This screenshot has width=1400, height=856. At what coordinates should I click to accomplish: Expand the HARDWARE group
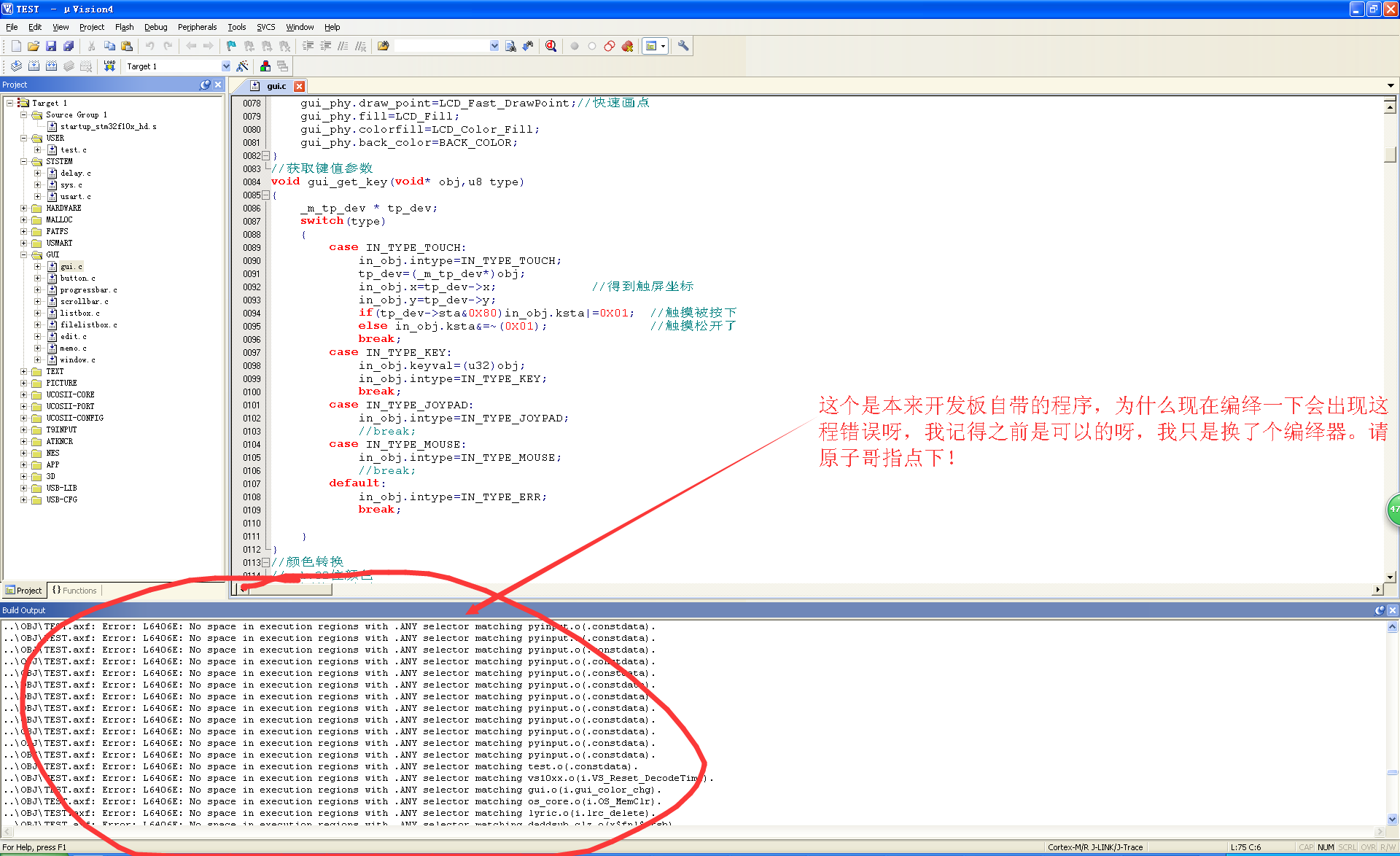tap(23, 209)
